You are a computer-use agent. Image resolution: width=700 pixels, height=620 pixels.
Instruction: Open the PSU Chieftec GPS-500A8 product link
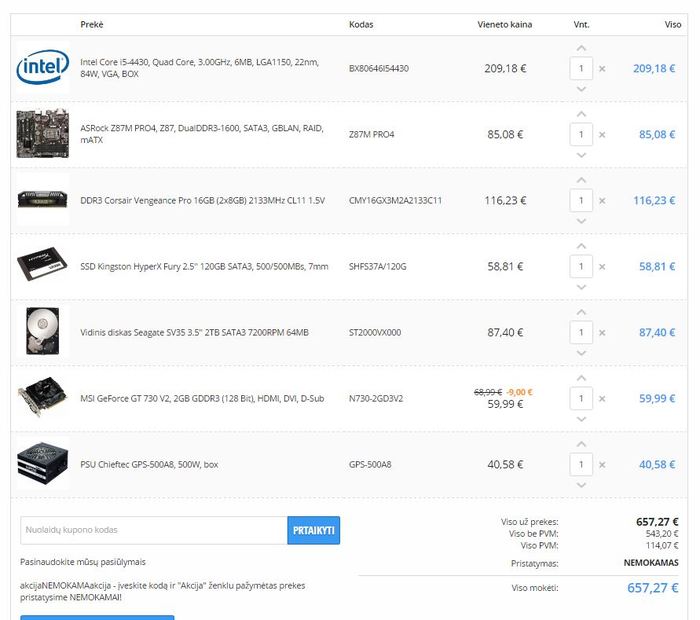pyautogui.click(x=149, y=465)
